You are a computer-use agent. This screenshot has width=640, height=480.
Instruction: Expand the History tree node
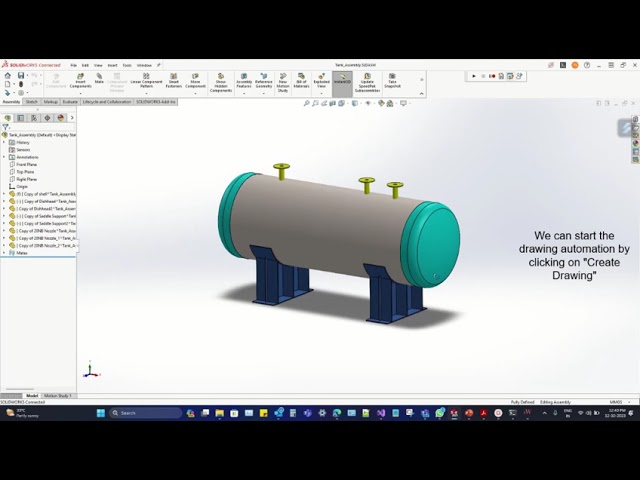[x=4, y=142]
